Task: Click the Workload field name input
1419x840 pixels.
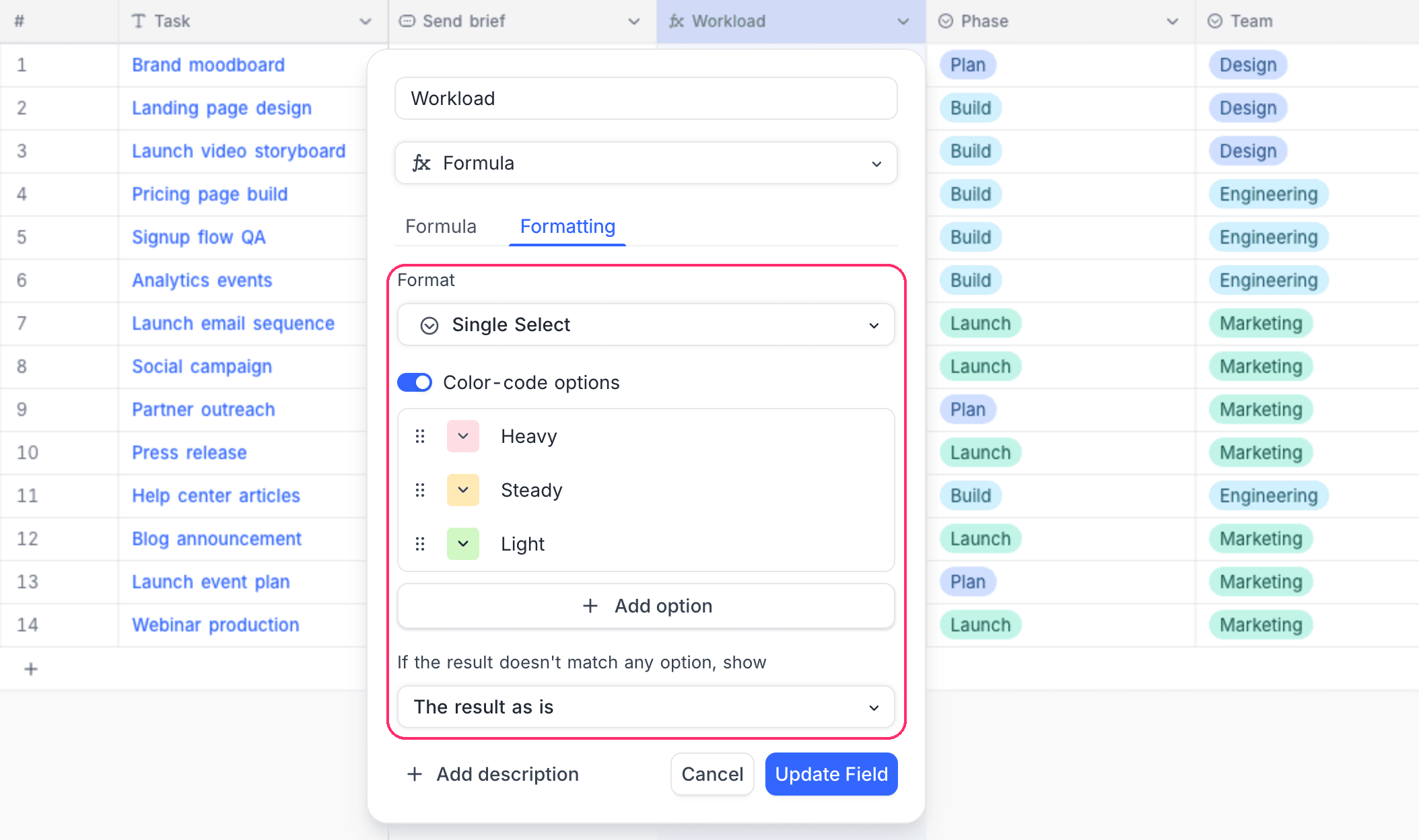Action: (x=646, y=98)
